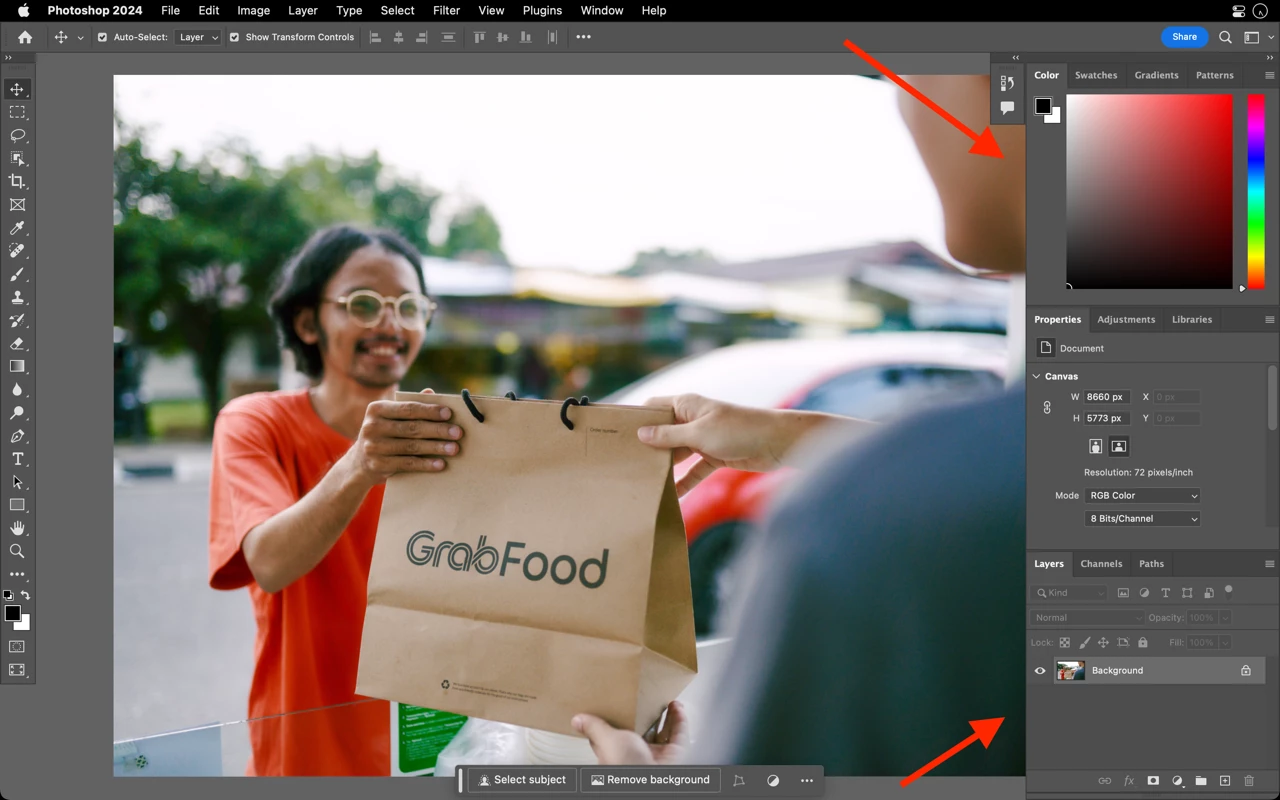Collapse the Canvas section

pos(1036,376)
